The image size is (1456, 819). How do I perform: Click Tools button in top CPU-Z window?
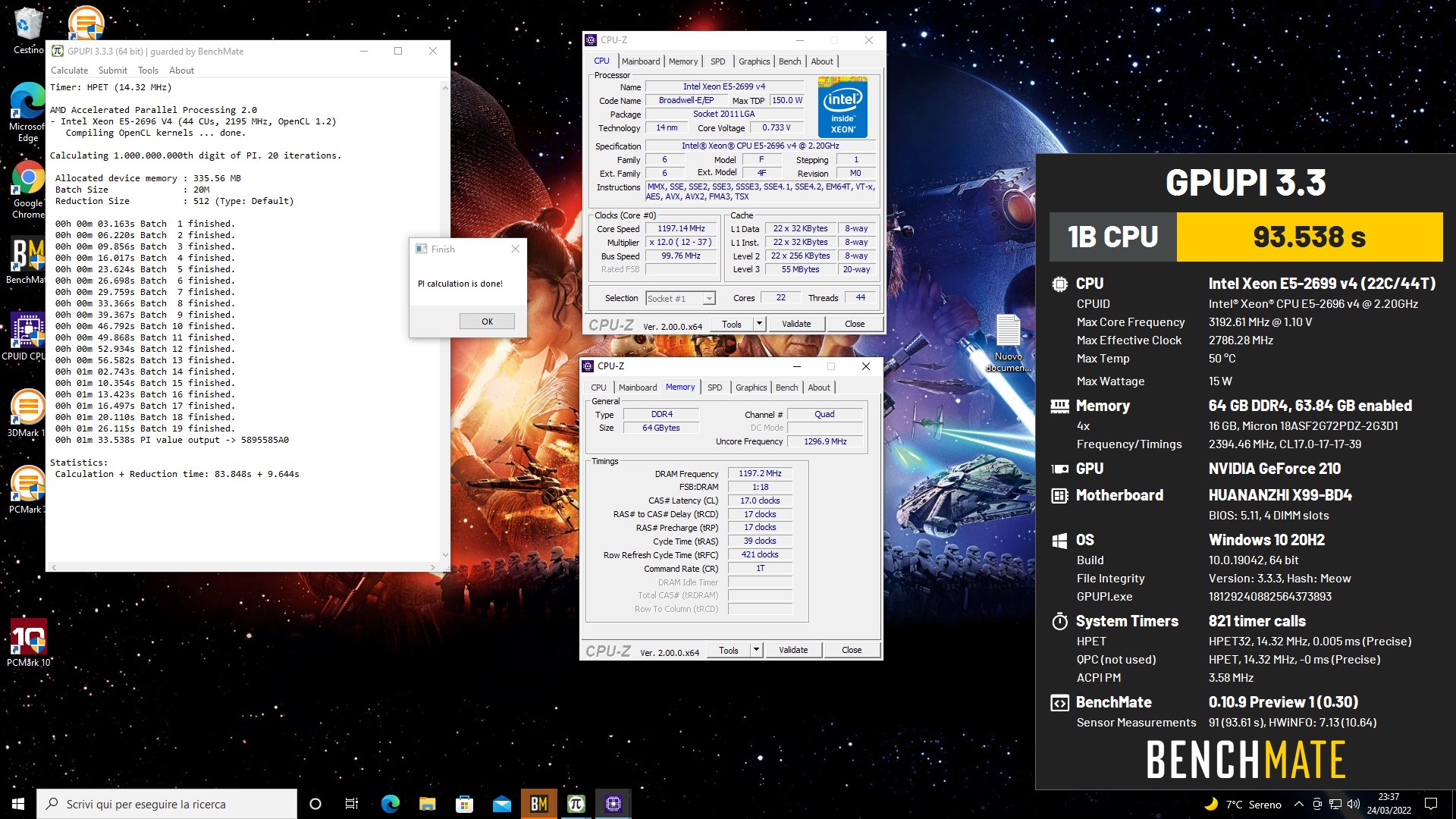tap(732, 324)
